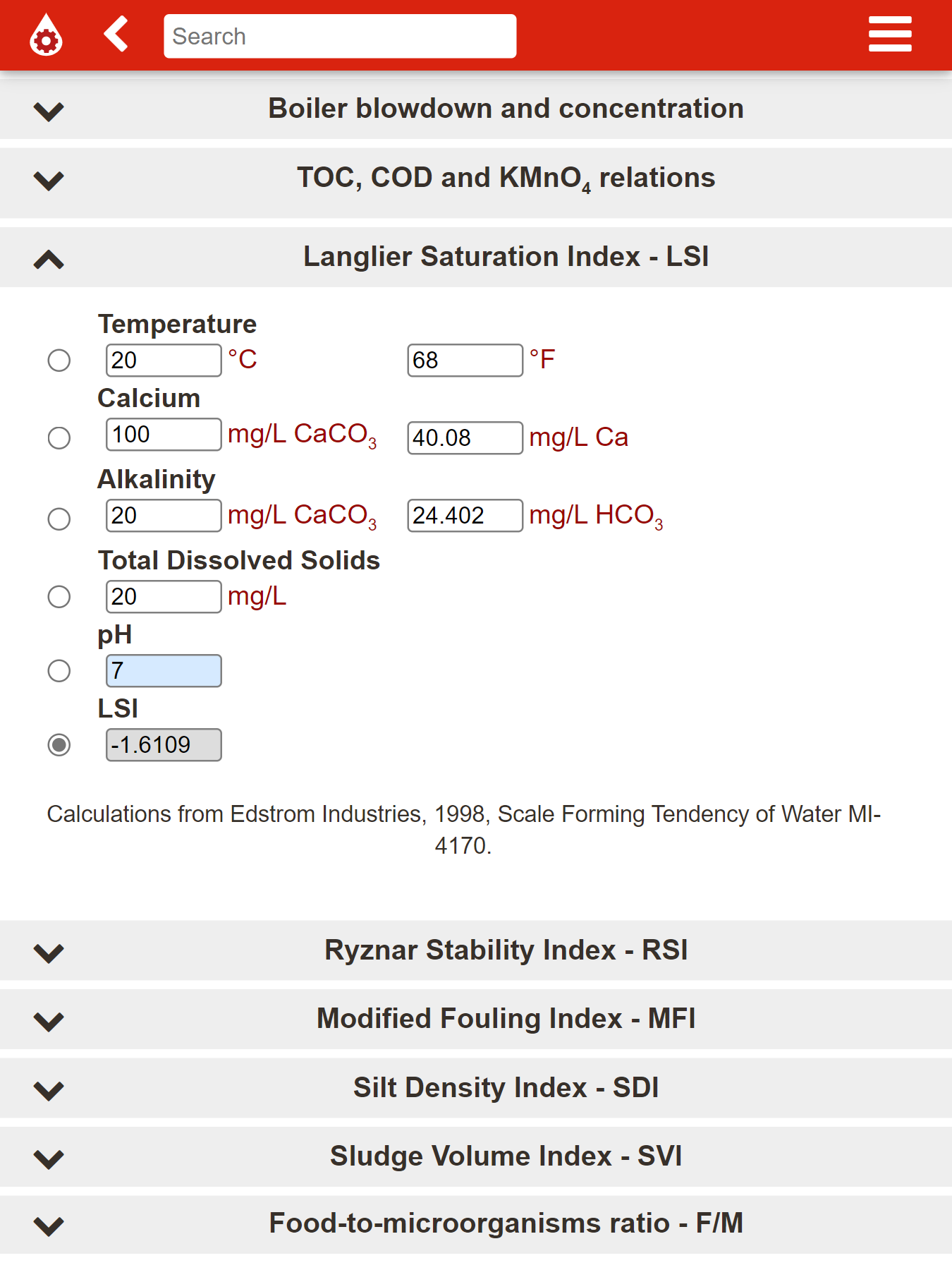The height and width of the screenshot is (1270, 952).
Task: Tap the water drop gear logo icon
Action: (x=46, y=35)
